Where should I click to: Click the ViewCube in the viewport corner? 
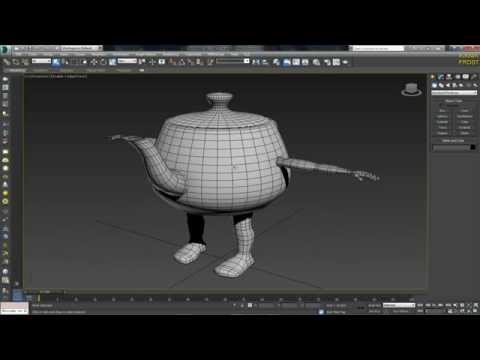pyautogui.click(x=411, y=89)
